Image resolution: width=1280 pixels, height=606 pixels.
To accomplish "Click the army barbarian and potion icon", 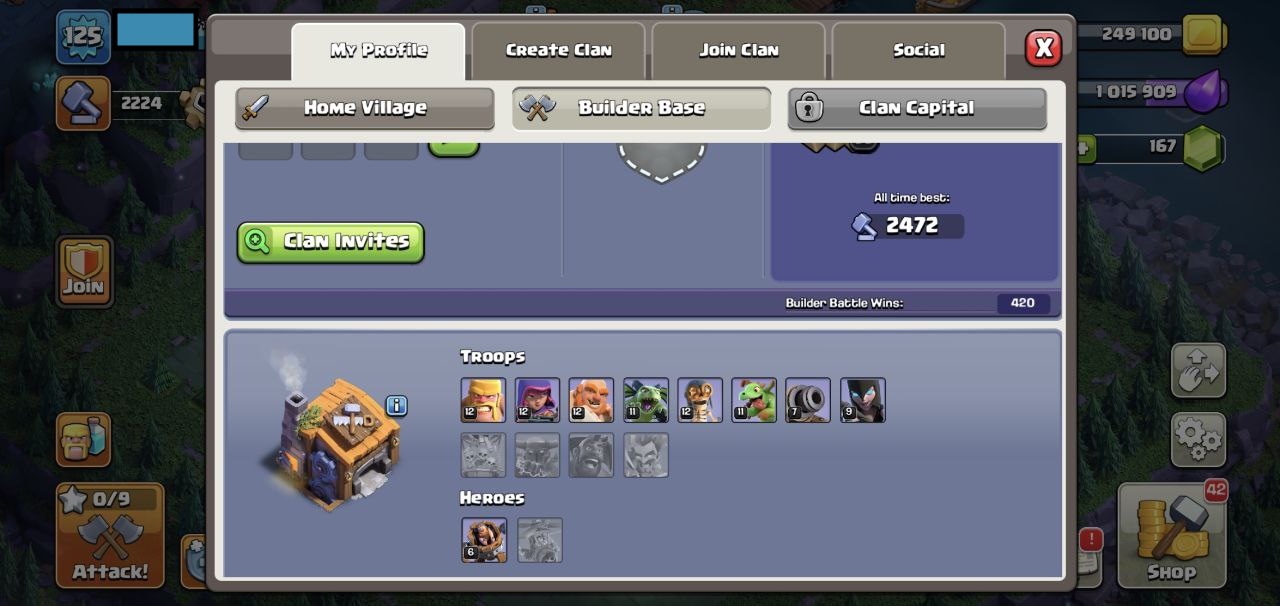I will (84, 439).
